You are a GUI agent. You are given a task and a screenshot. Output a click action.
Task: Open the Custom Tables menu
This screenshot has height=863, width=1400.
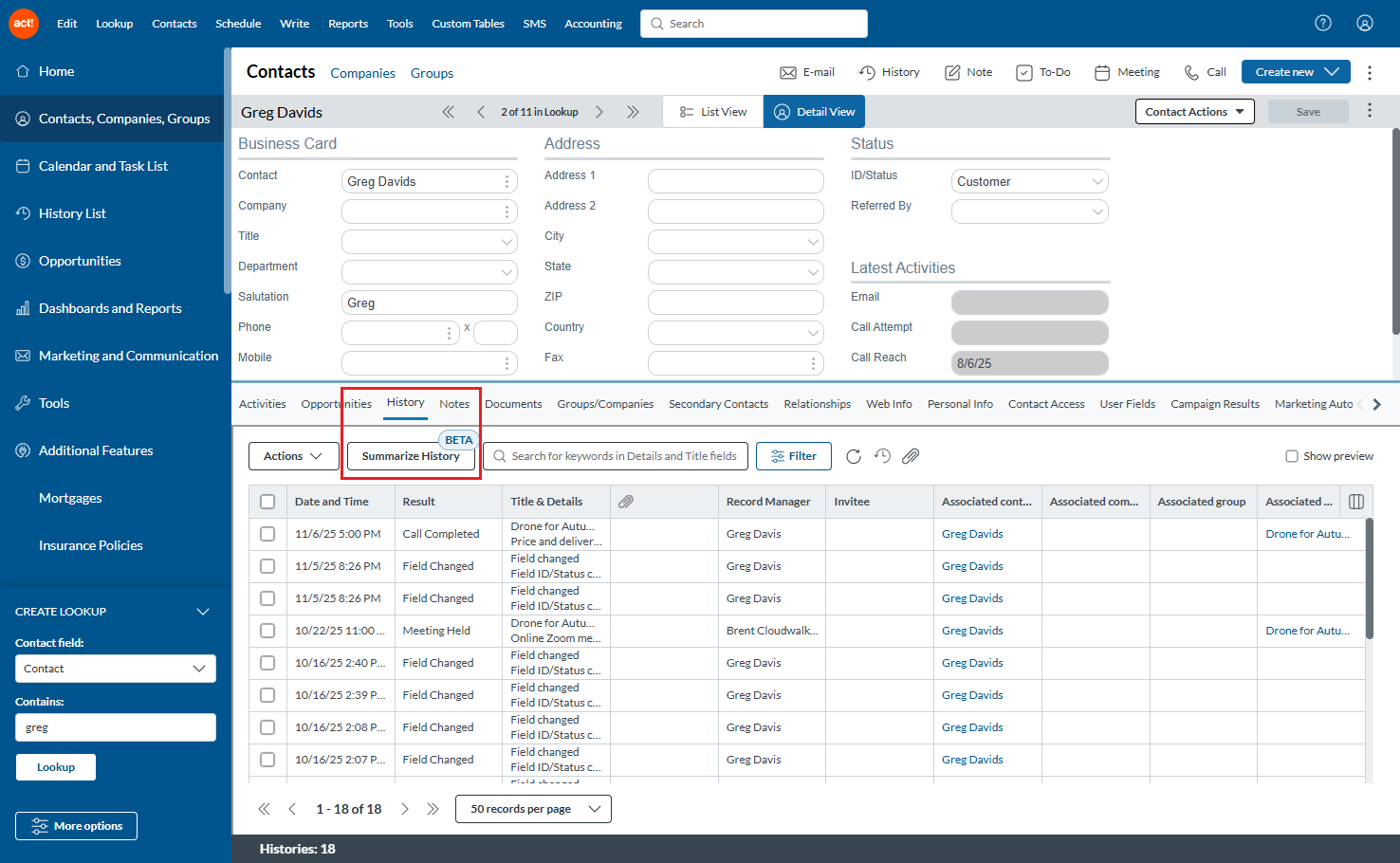(x=469, y=24)
